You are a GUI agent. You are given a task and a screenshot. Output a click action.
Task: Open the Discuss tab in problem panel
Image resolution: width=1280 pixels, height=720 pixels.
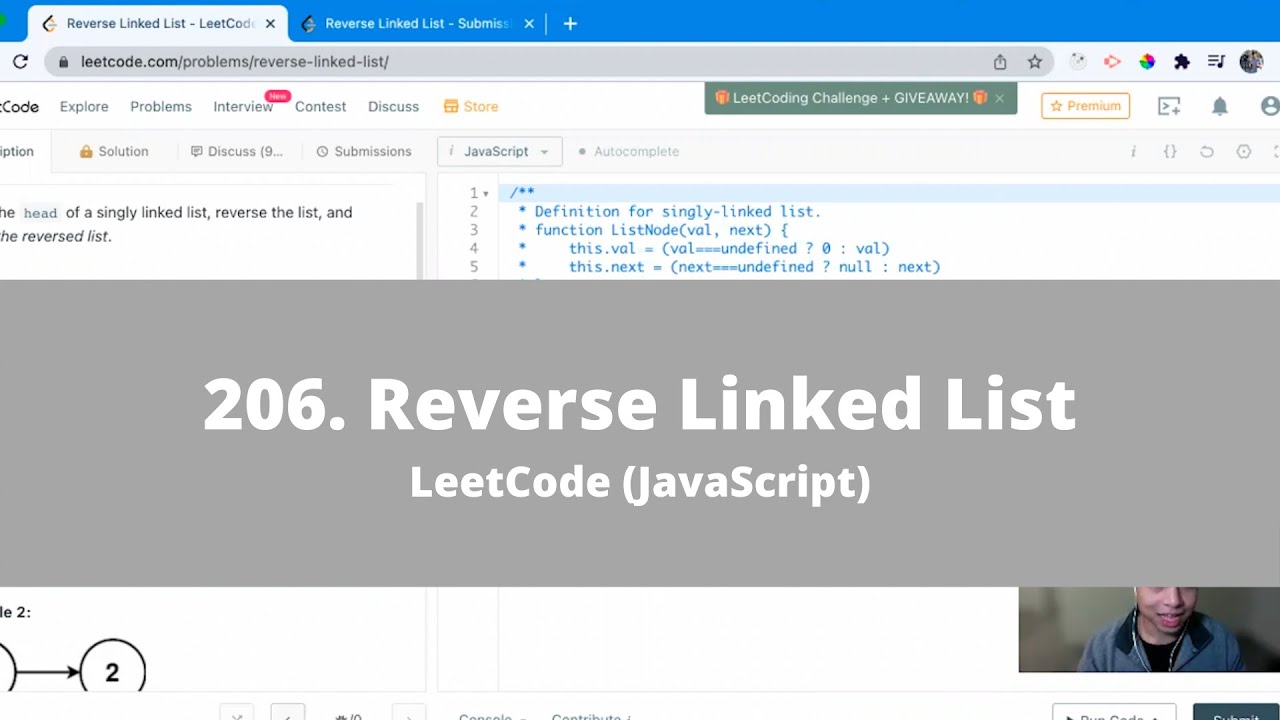tap(237, 152)
